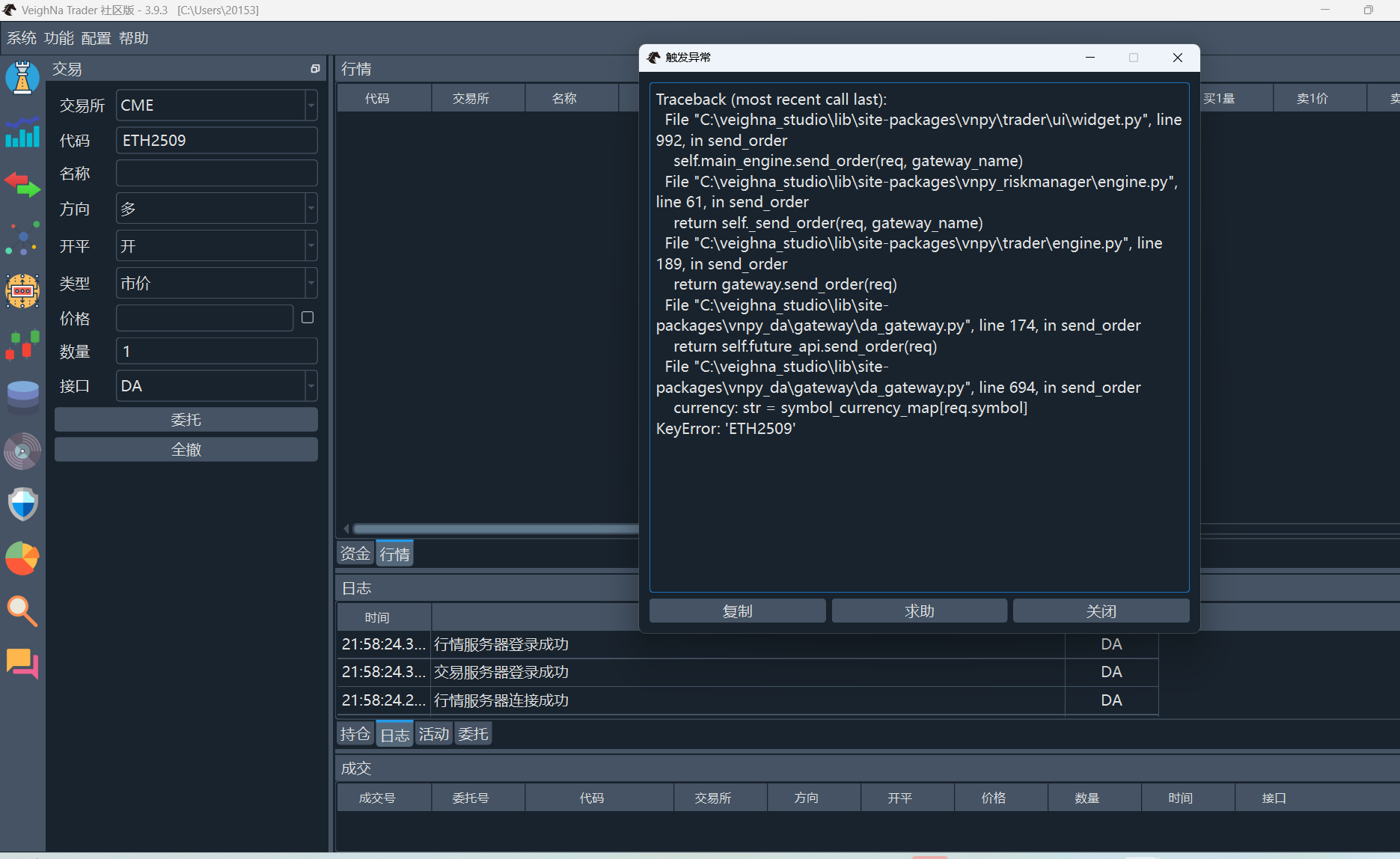Click the 全撤 cancel-all button
1400x859 pixels.
coord(186,450)
